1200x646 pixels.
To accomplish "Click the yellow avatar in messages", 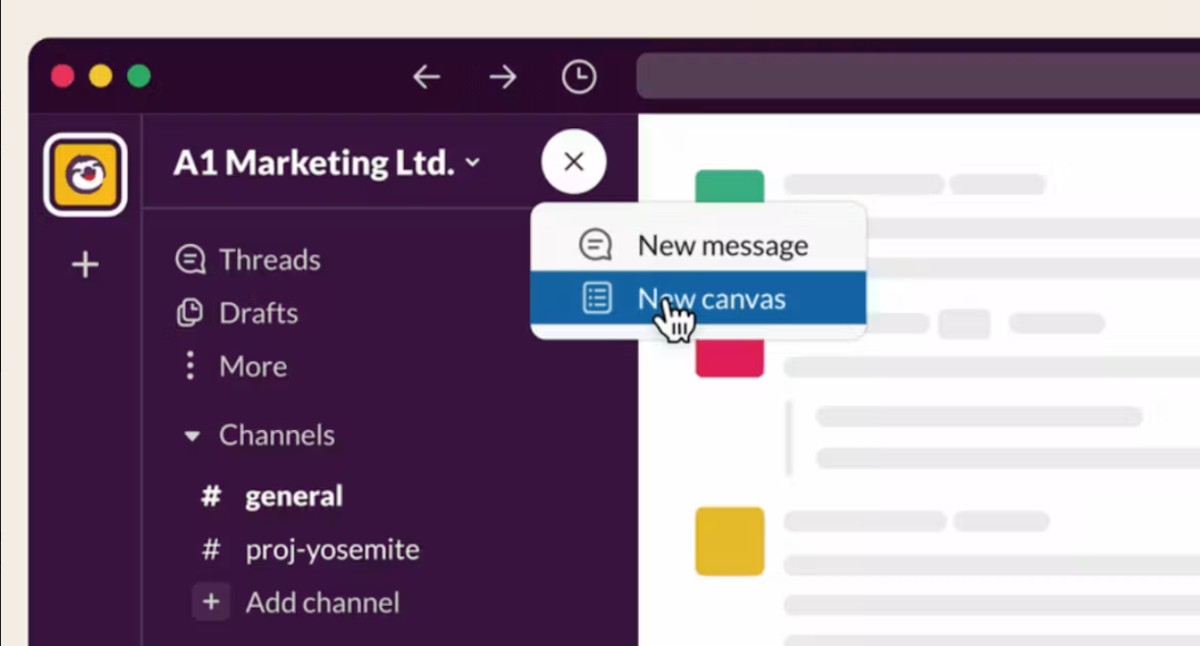I will coord(730,541).
